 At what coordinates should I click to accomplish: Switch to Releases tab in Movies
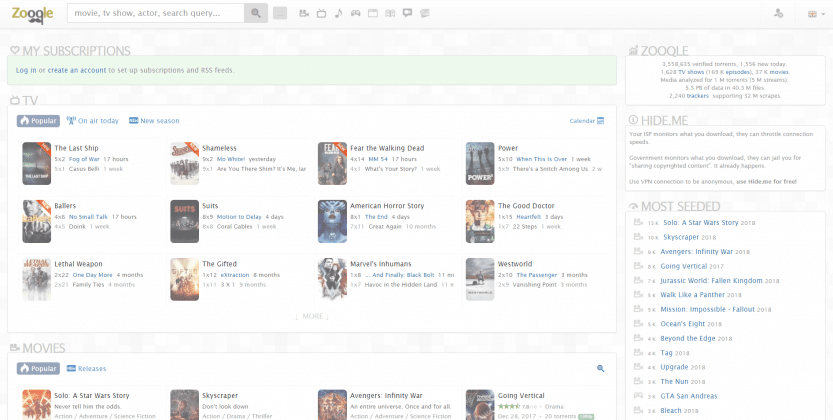(x=86, y=369)
